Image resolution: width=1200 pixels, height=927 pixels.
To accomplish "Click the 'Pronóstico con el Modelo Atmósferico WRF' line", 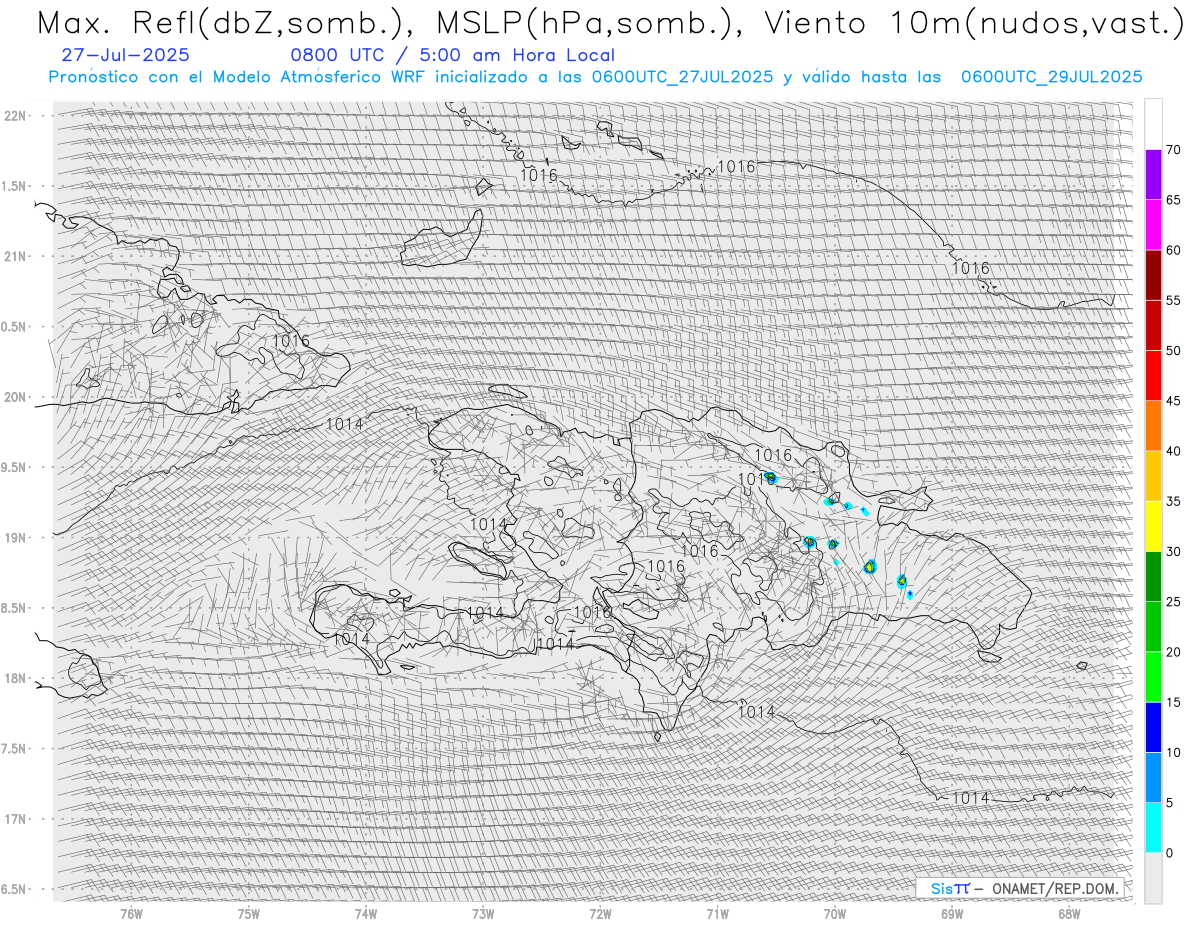I will [596, 77].
